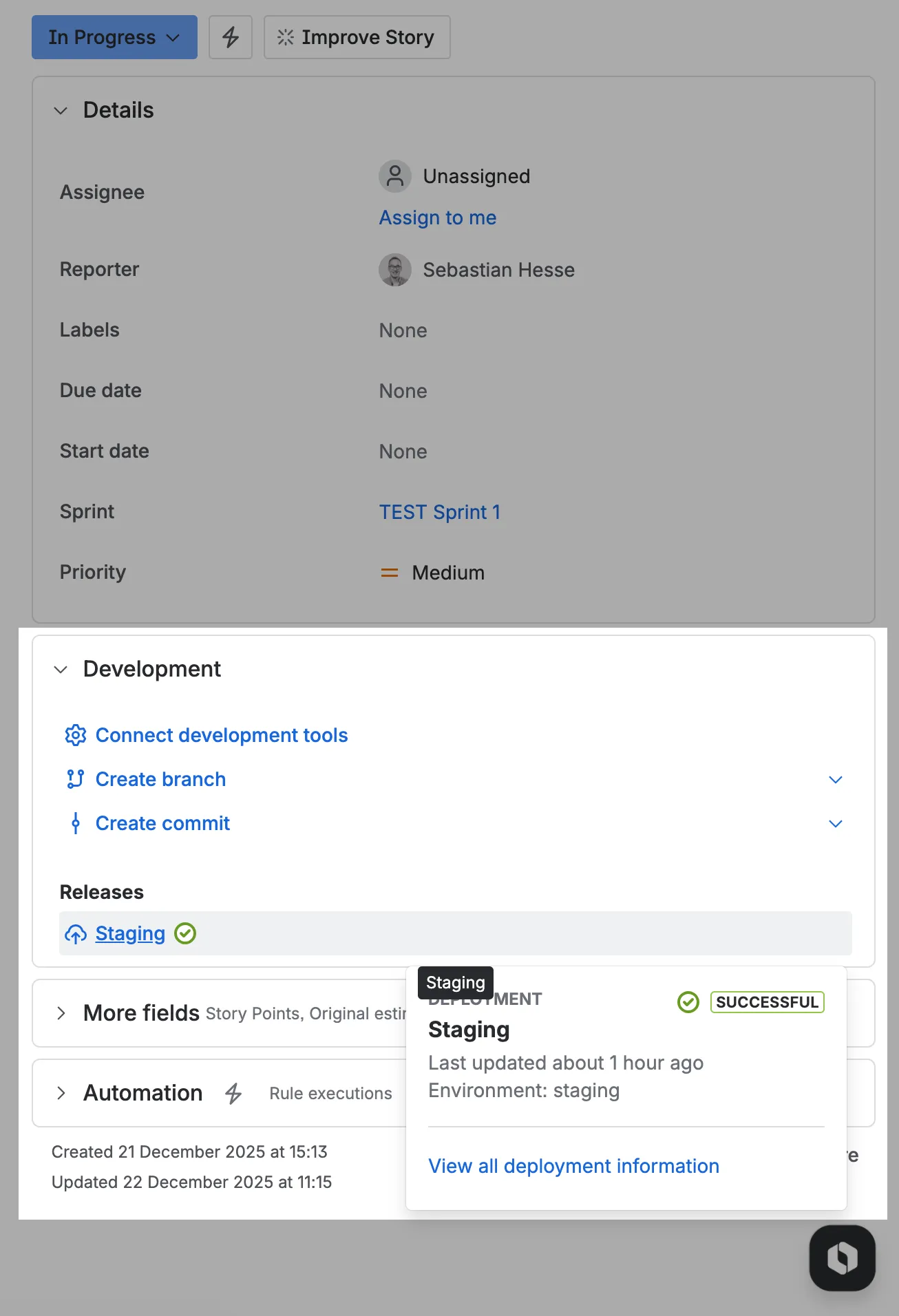Screen dimensions: 899x1316
Task: Click the Assign to me link
Action: click(437, 217)
